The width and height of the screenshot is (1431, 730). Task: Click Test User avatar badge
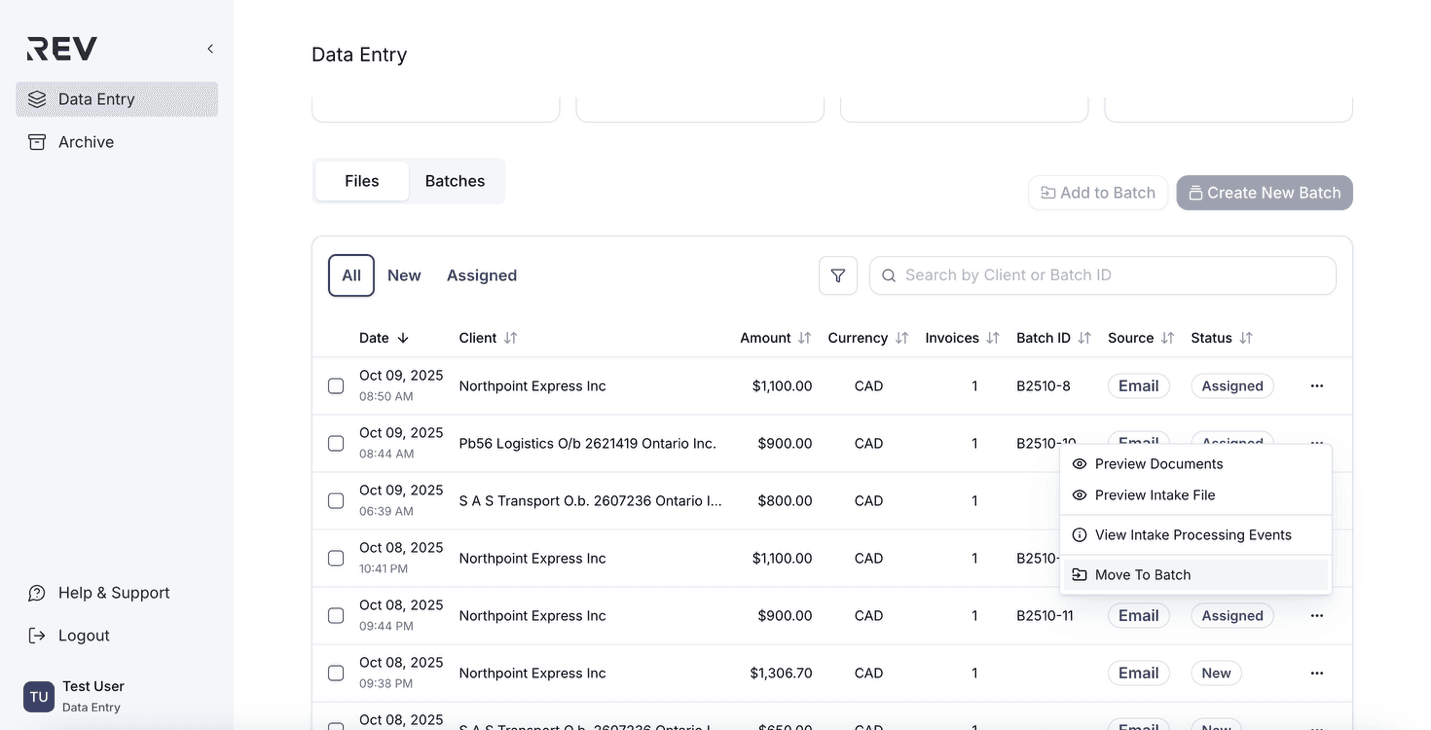pos(39,696)
